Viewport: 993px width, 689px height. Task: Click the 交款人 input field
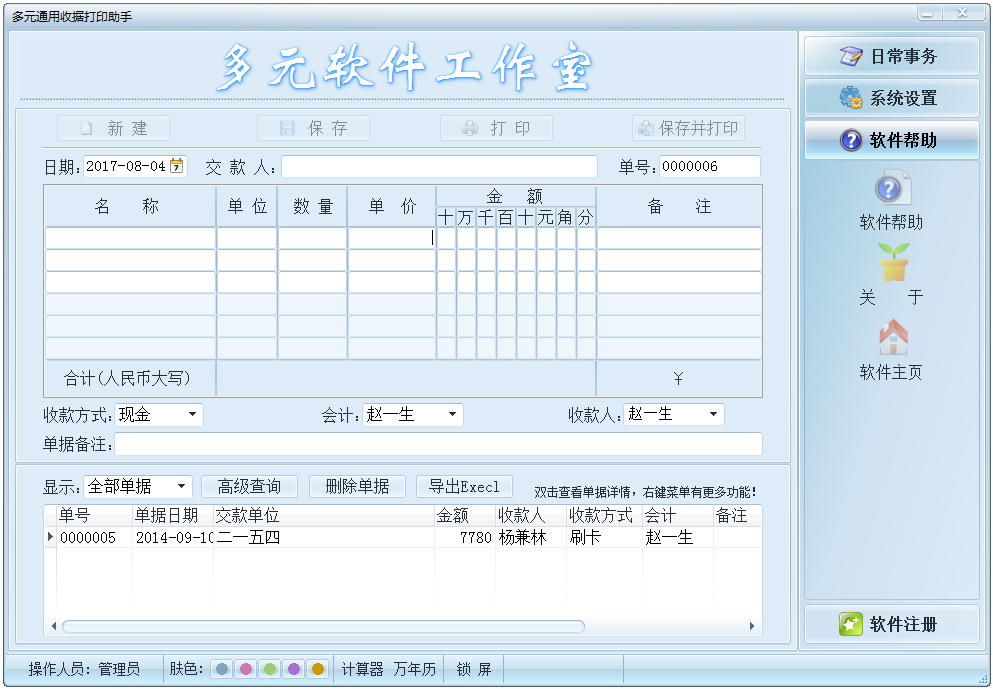tap(439, 167)
